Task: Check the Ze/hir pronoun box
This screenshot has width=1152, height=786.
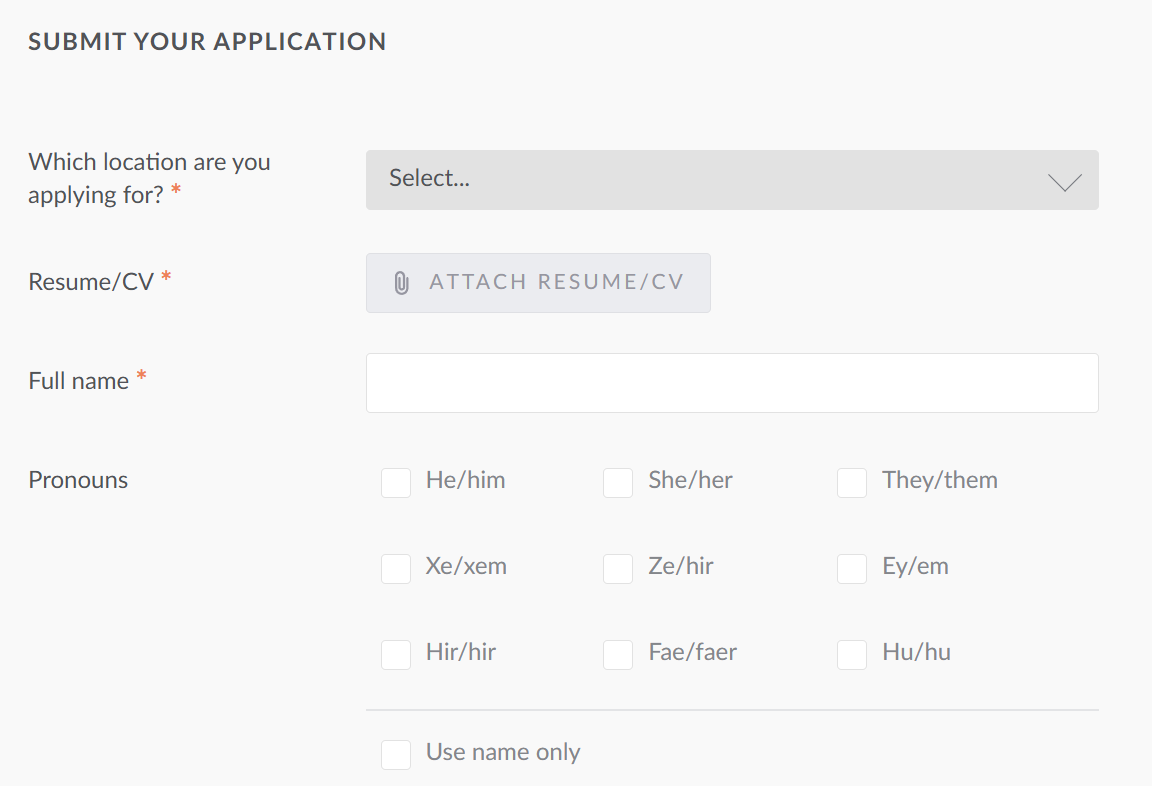Action: click(x=618, y=569)
